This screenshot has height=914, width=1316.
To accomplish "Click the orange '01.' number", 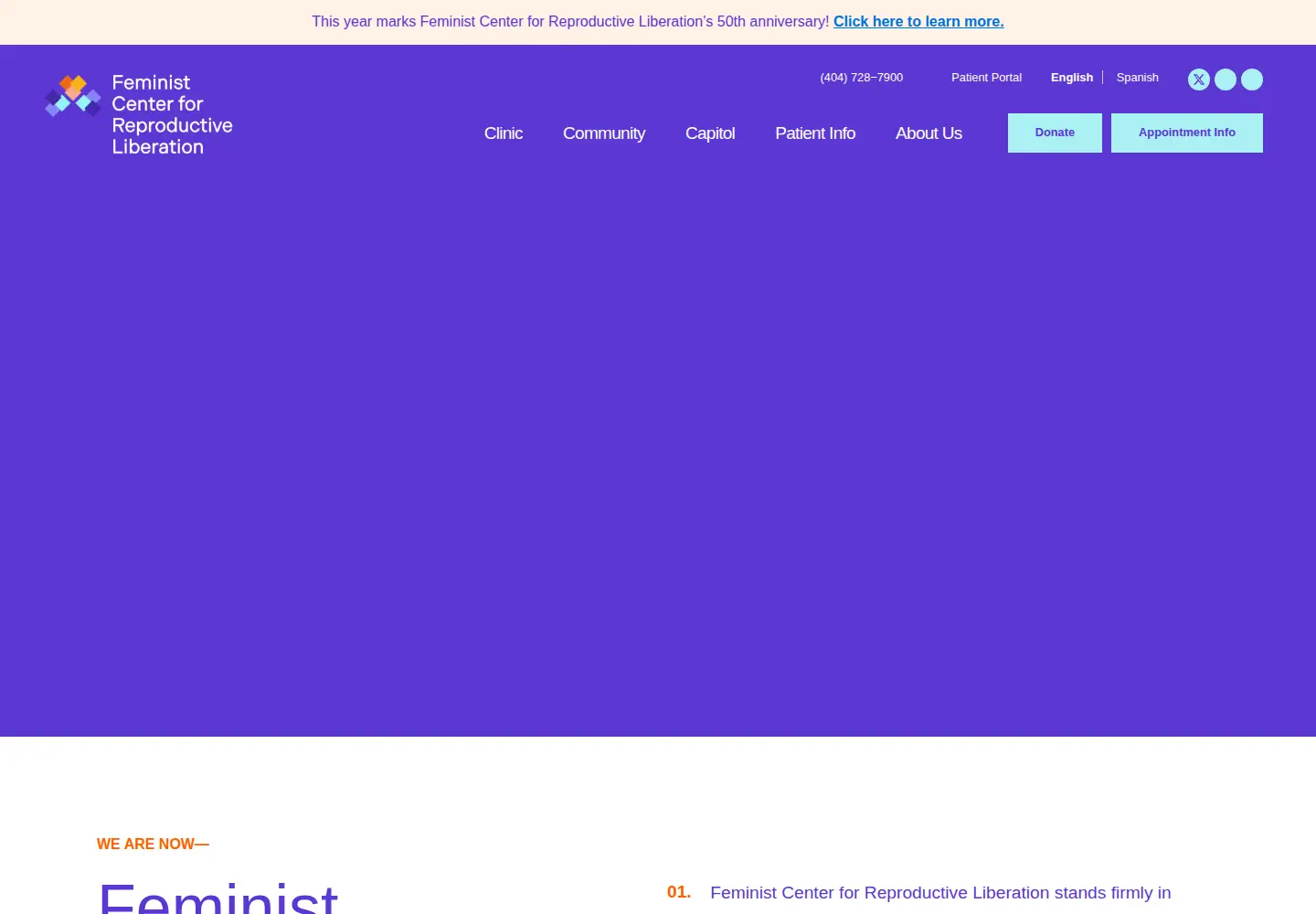I will (x=679, y=892).
